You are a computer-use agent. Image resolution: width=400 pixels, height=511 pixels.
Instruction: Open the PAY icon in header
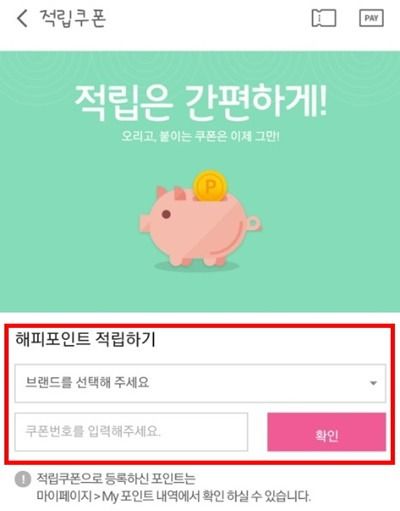(x=371, y=18)
